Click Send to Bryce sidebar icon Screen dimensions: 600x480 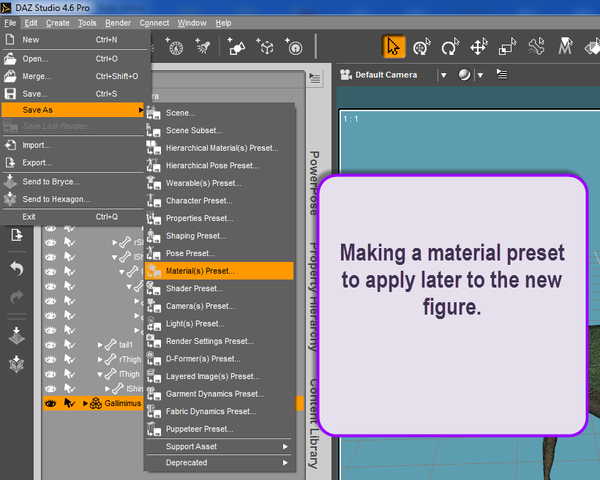coord(16,336)
